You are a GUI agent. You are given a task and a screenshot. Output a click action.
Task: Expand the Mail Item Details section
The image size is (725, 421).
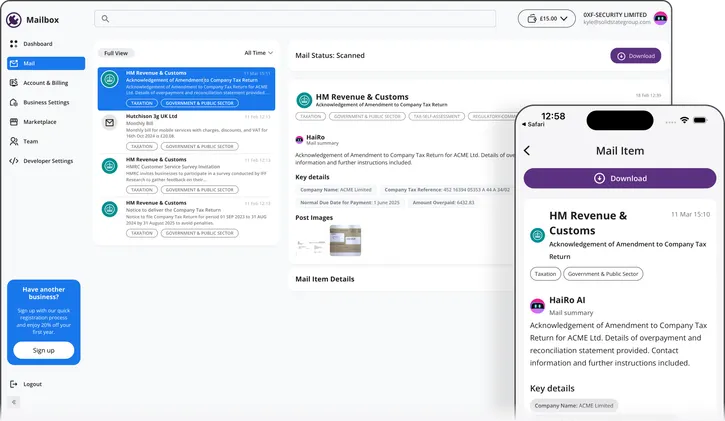[x=325, y=279]
